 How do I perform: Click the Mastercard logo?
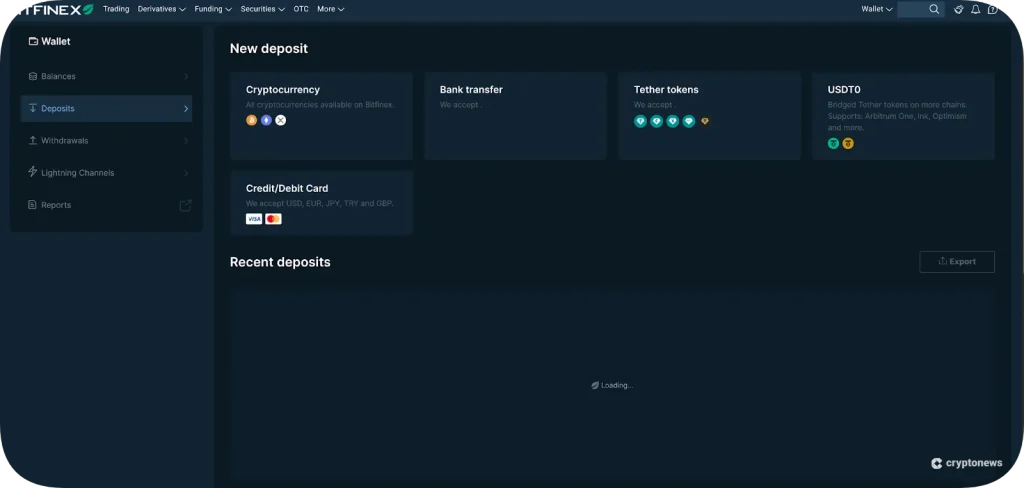pyautogui.click(x=274, y=219)
